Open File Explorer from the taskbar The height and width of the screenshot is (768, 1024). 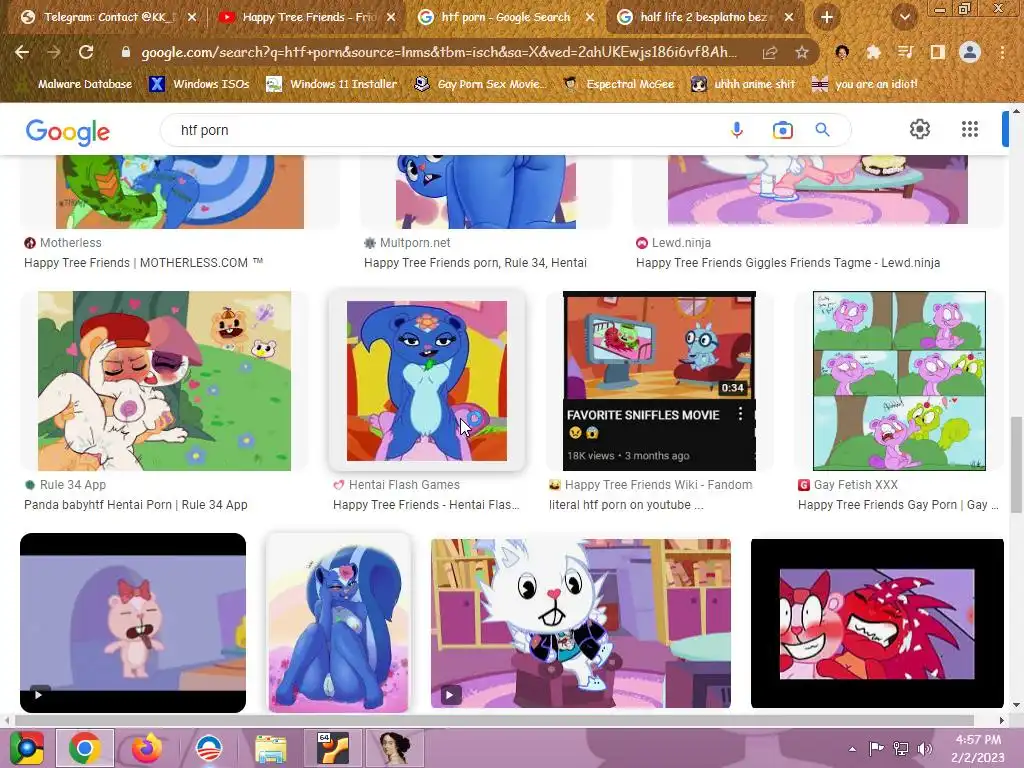pyautogui.click(x=270, y=748)
